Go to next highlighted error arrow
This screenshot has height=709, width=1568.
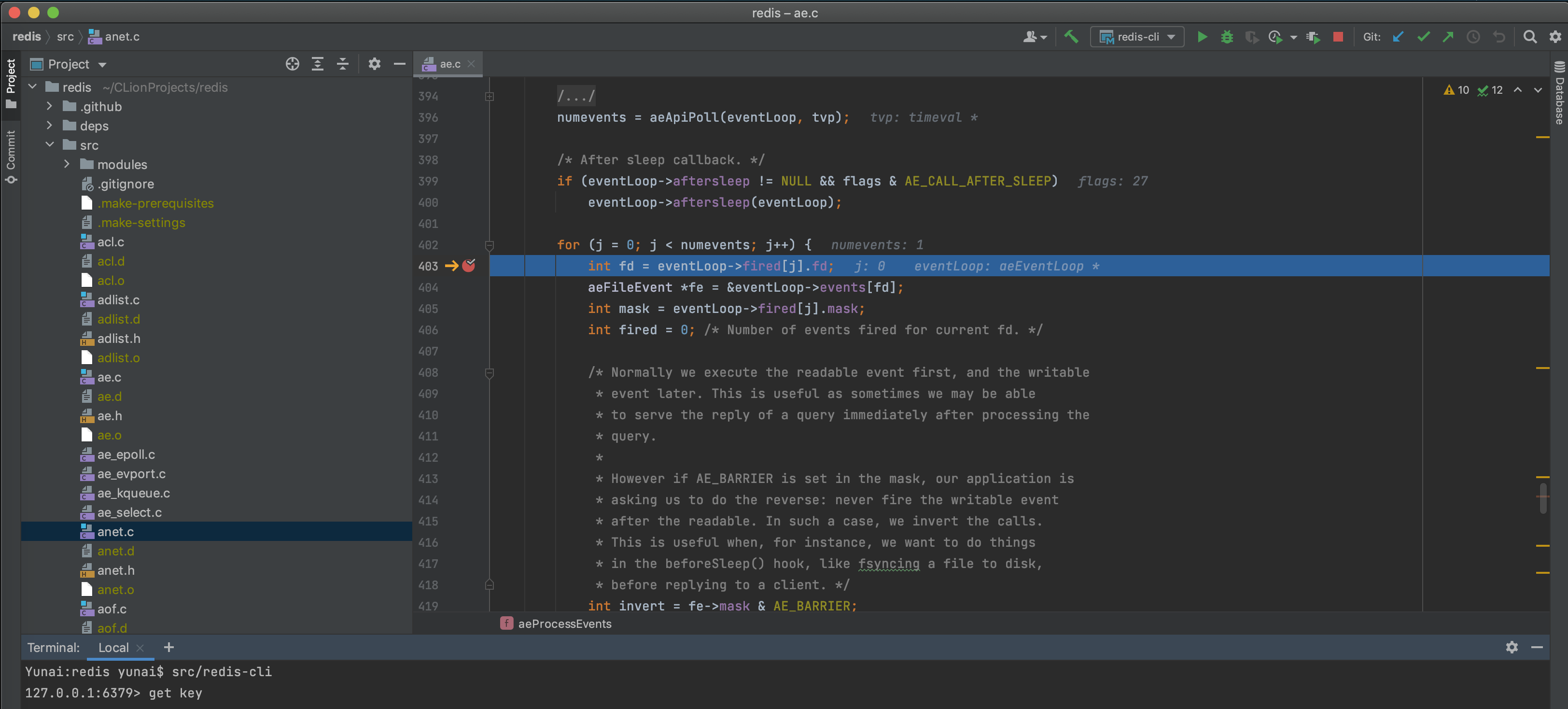pyautogui.click(x=1538, y=90)
